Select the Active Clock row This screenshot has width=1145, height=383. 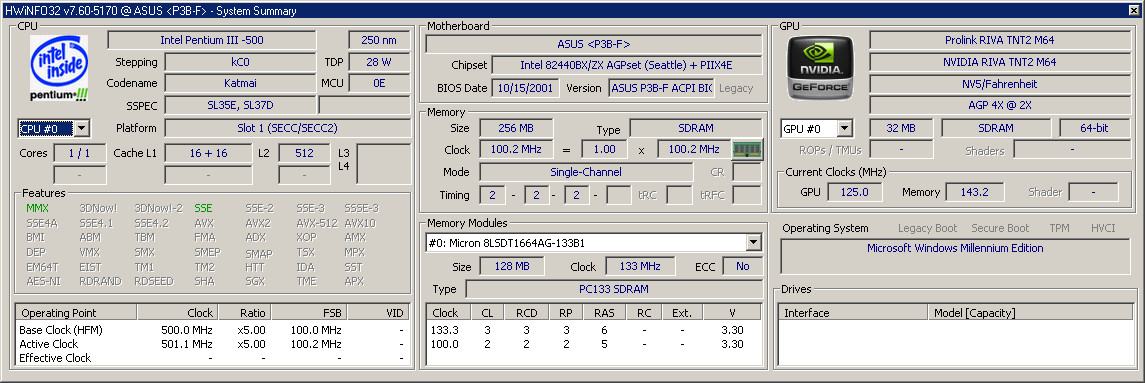pos(212,344)
